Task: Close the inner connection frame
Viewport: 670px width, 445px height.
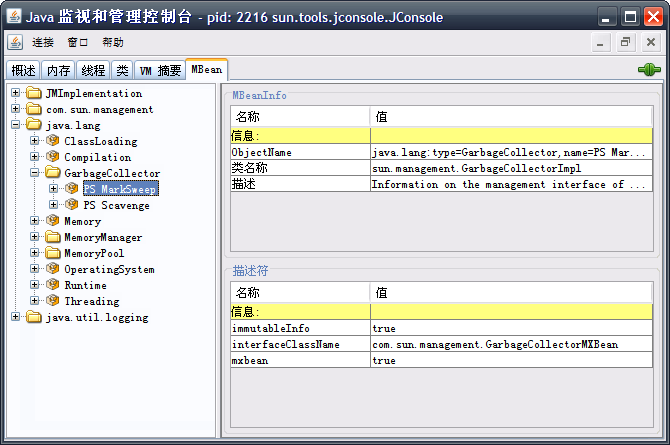Action: click(651, 42)
